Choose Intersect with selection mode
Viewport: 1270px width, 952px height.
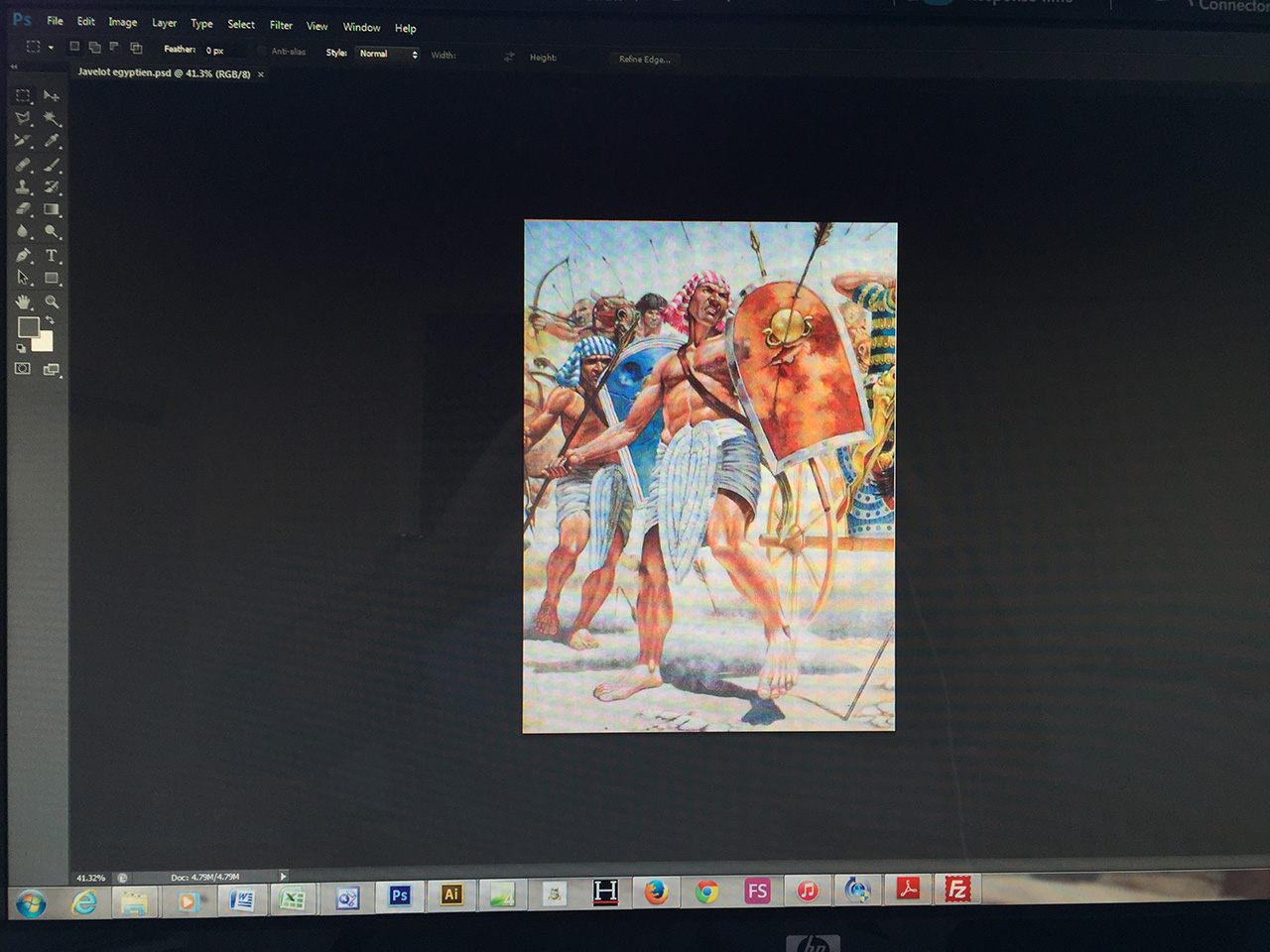(x=136, y=48)
